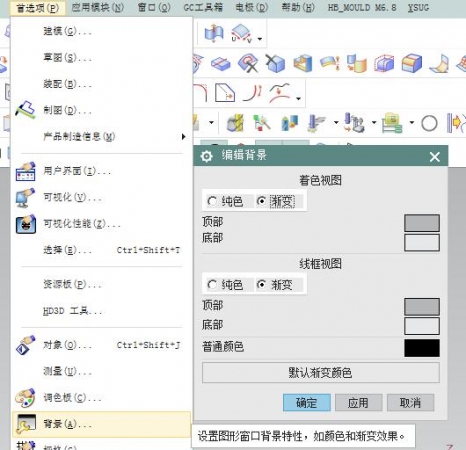Viewport: 466px width, 450px height.
Task: Choose 用户界面(I)... menu entry
Action: point(102,171)
